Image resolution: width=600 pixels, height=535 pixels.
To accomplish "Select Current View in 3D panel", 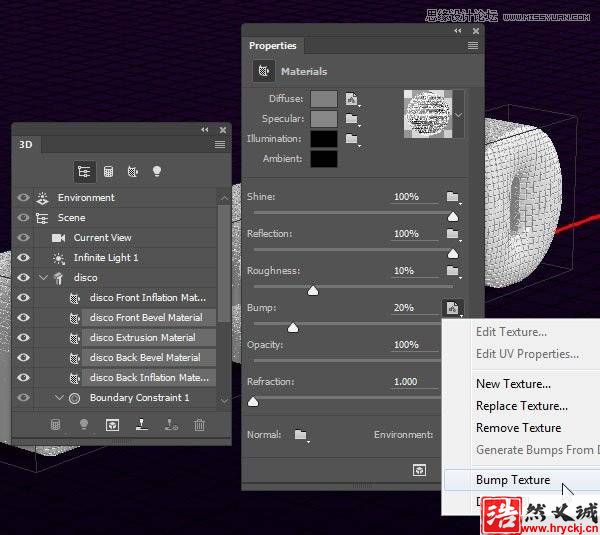I will click(103, 238).
